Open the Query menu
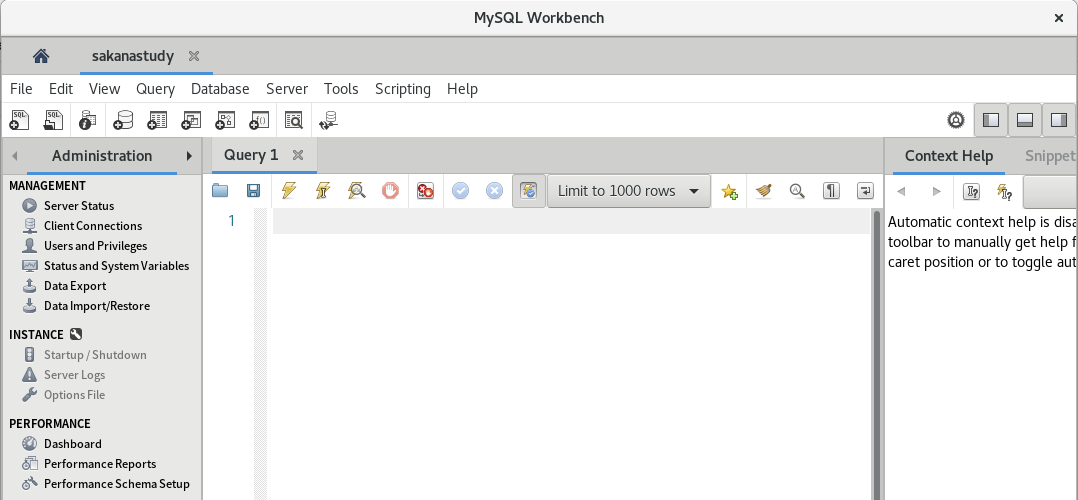 [155, 89]
